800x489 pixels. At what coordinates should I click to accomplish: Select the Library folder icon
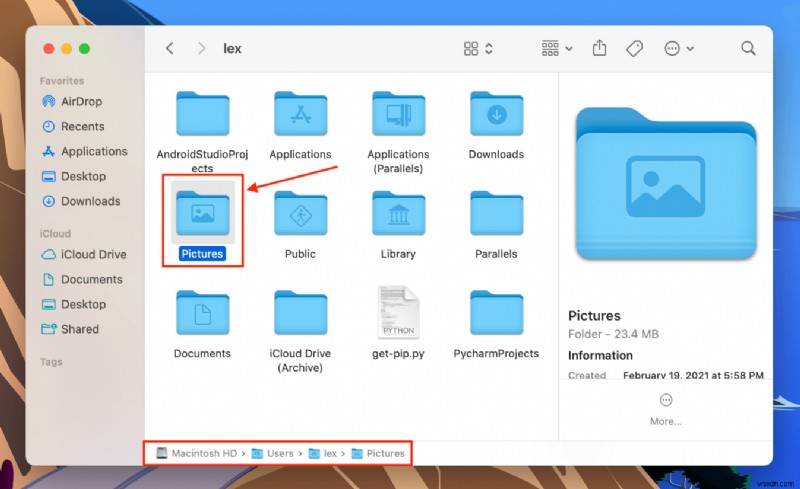(x=398, y=213)
